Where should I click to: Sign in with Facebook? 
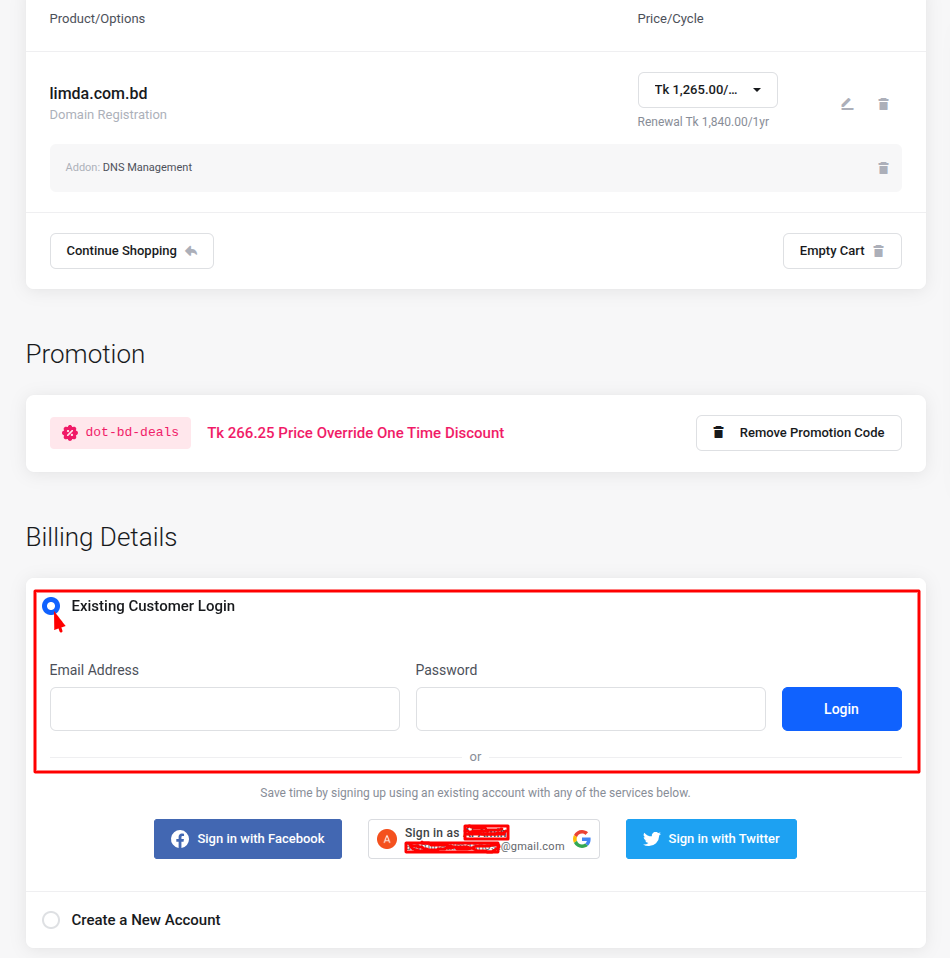pyautogui.click(x=248, y=839)
